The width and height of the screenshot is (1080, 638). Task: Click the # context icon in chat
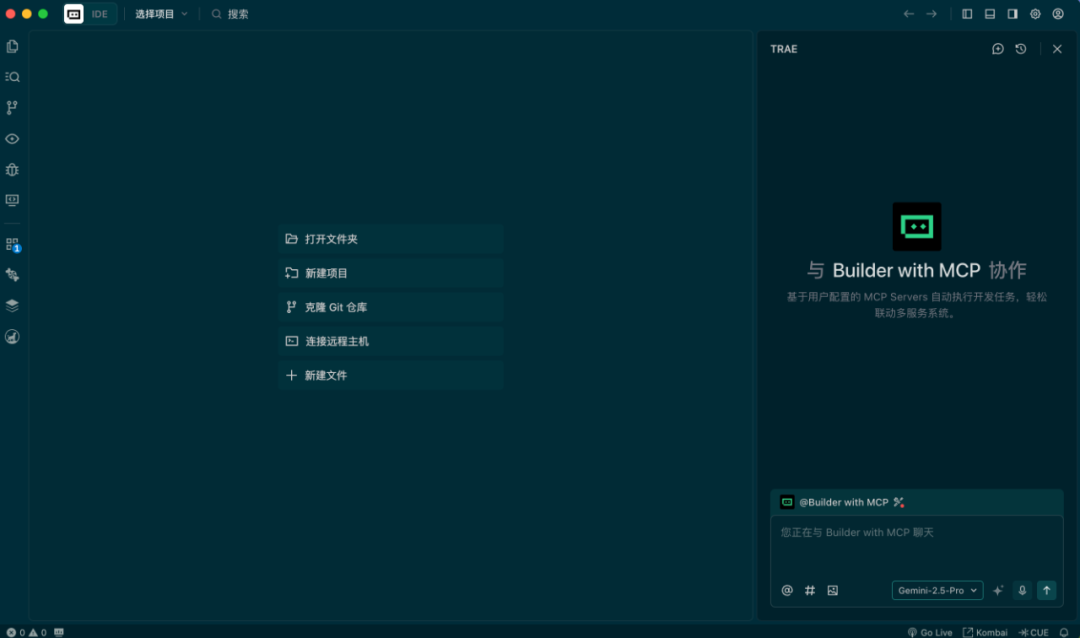point(810,590)
